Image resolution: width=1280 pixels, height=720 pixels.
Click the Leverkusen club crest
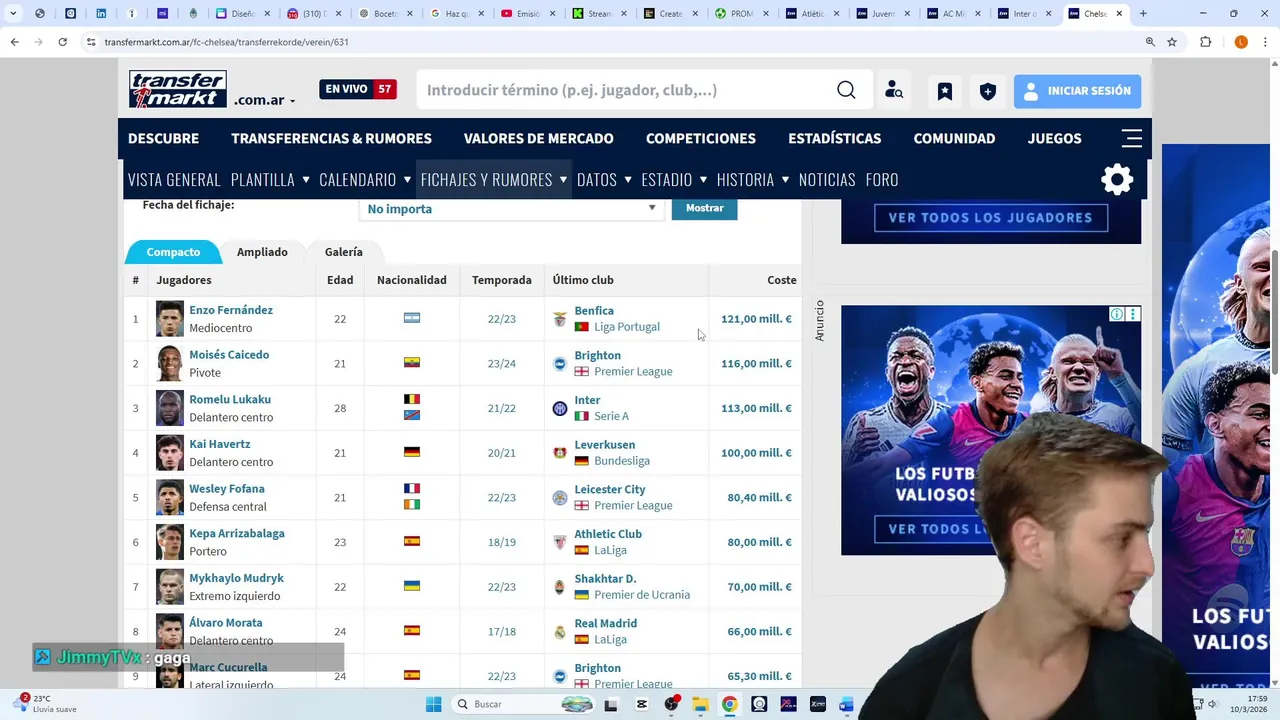(x=560, y=453)
